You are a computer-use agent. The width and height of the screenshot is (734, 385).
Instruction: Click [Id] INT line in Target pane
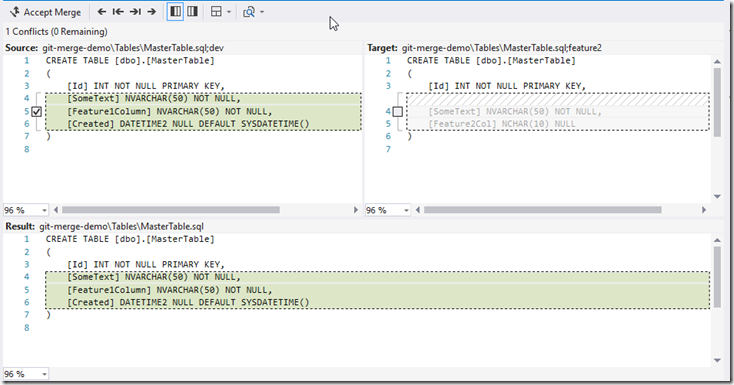pos(506,86)
